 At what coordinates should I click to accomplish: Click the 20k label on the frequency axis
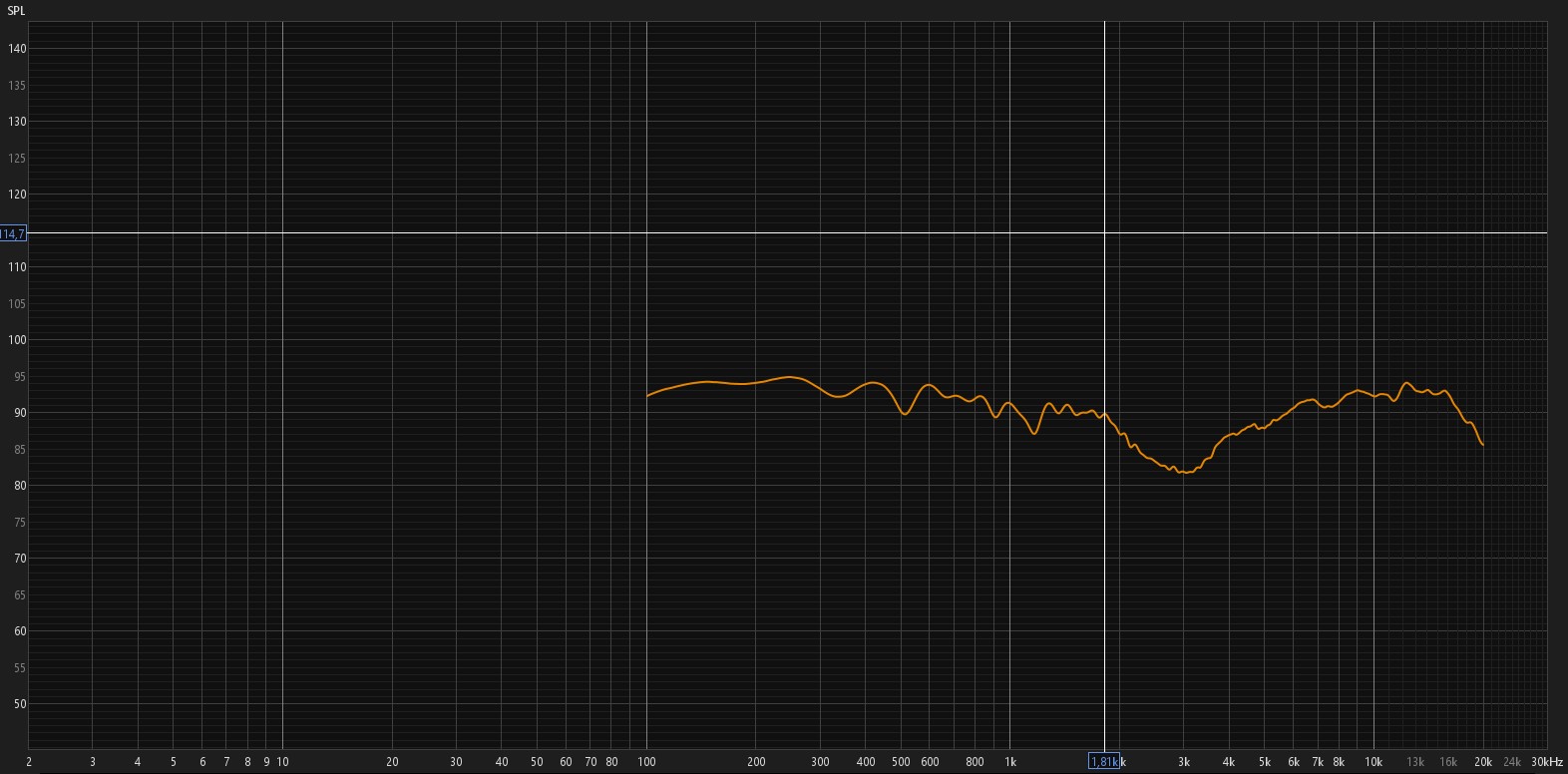1483,762
